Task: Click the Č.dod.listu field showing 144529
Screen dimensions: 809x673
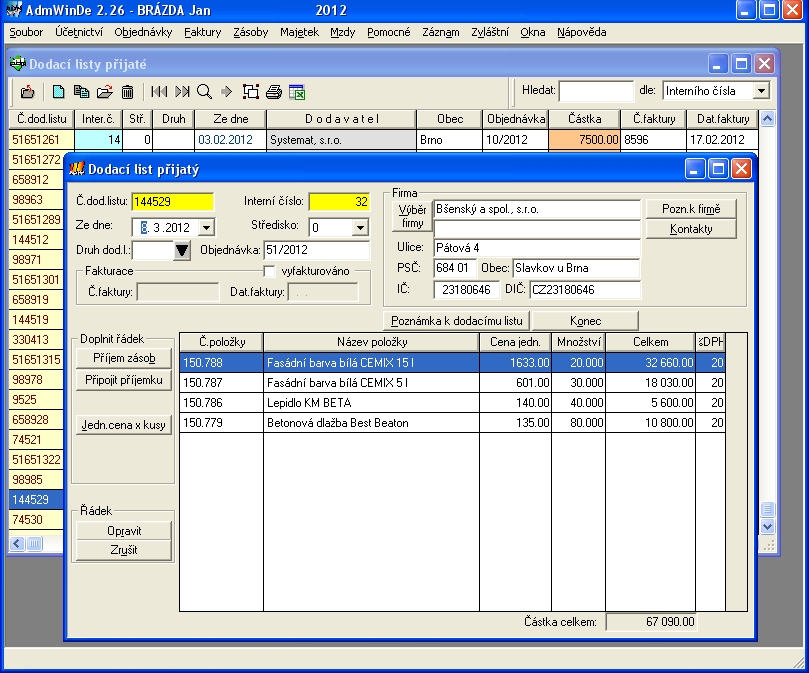Action: [172, 201]
